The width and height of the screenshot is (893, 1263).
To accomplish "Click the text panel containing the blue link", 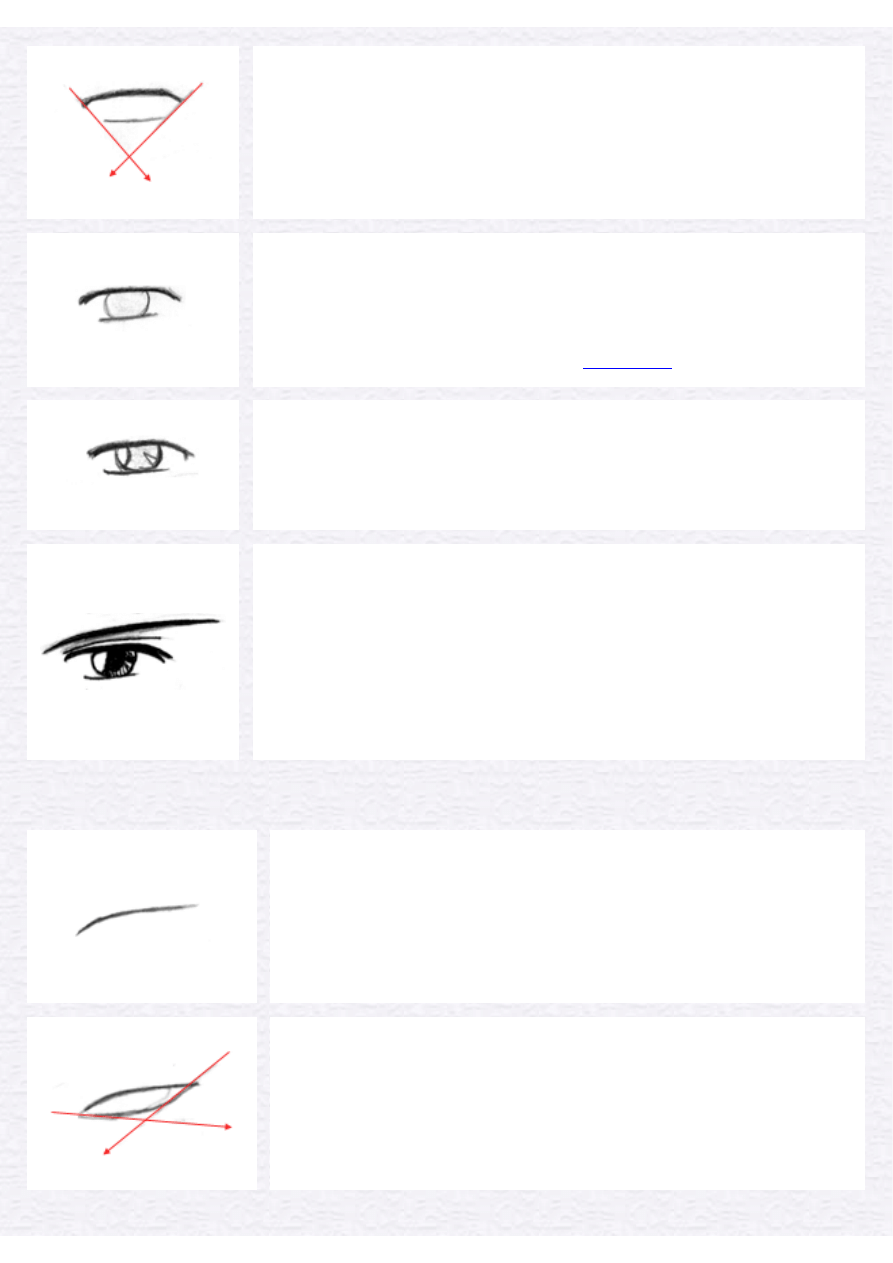I will pos(558,310).
